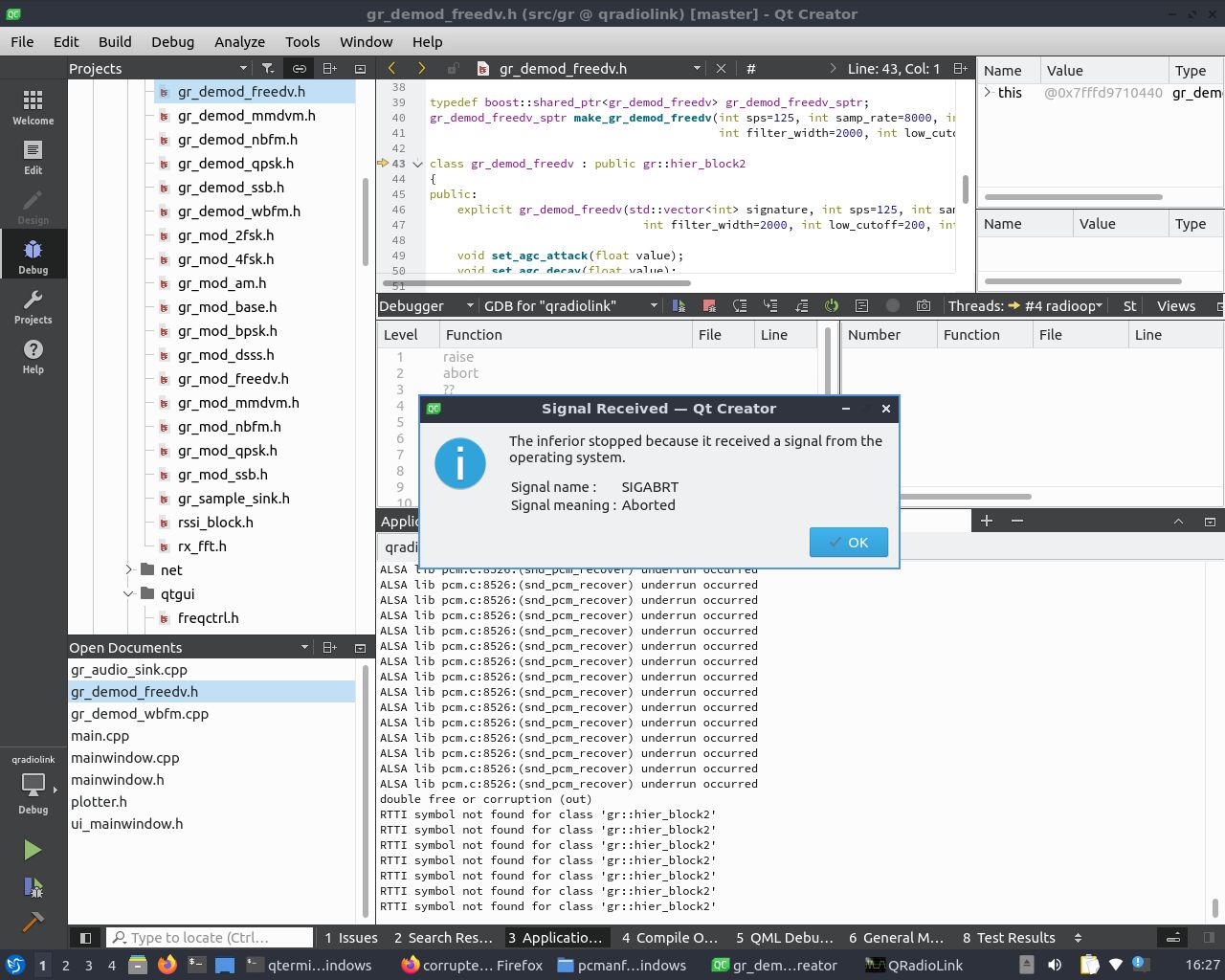
Task: Expand the qtgui folder in Projects tree
Action: click(x=129, y=593)
